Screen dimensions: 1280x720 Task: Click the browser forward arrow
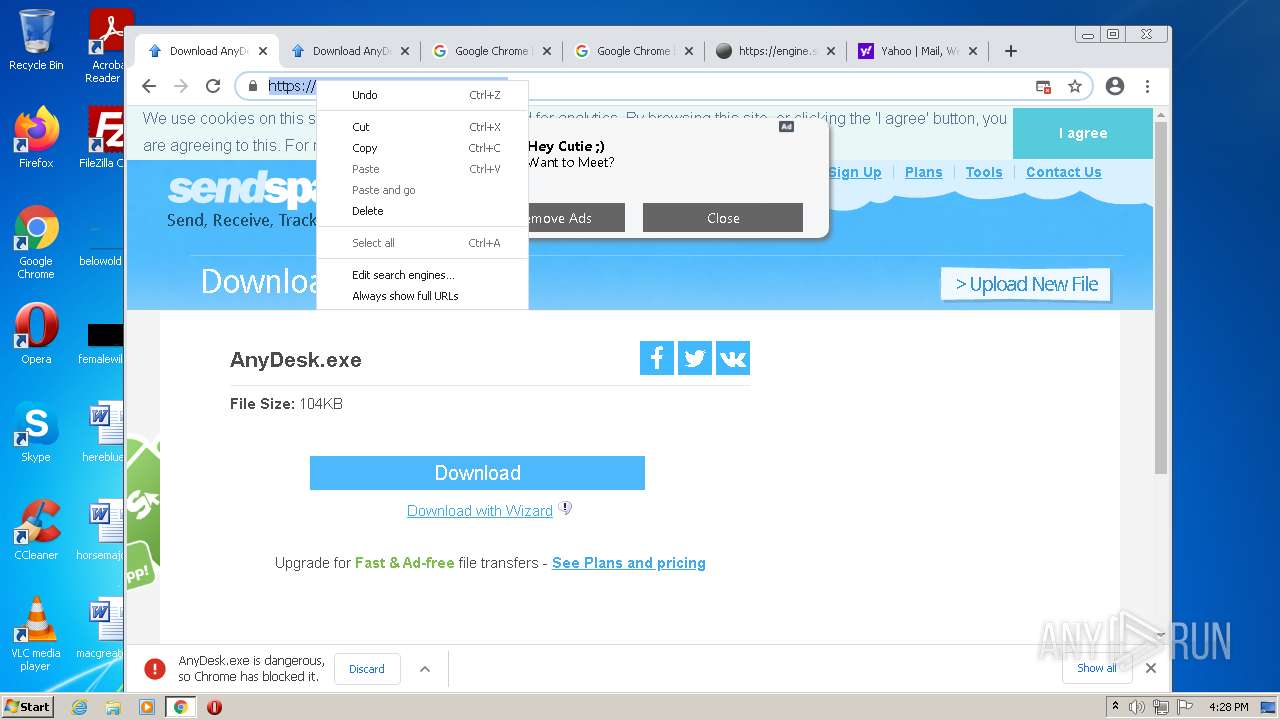click(x=181, y=86)
